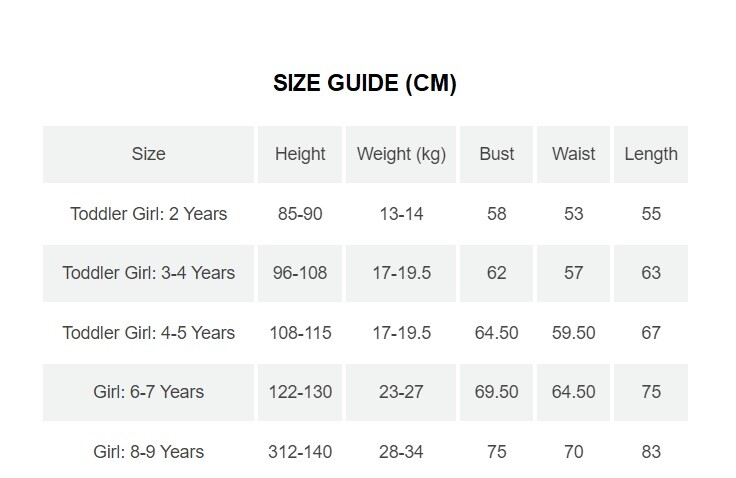Select the 64.50 bust value

coord(496,333)
